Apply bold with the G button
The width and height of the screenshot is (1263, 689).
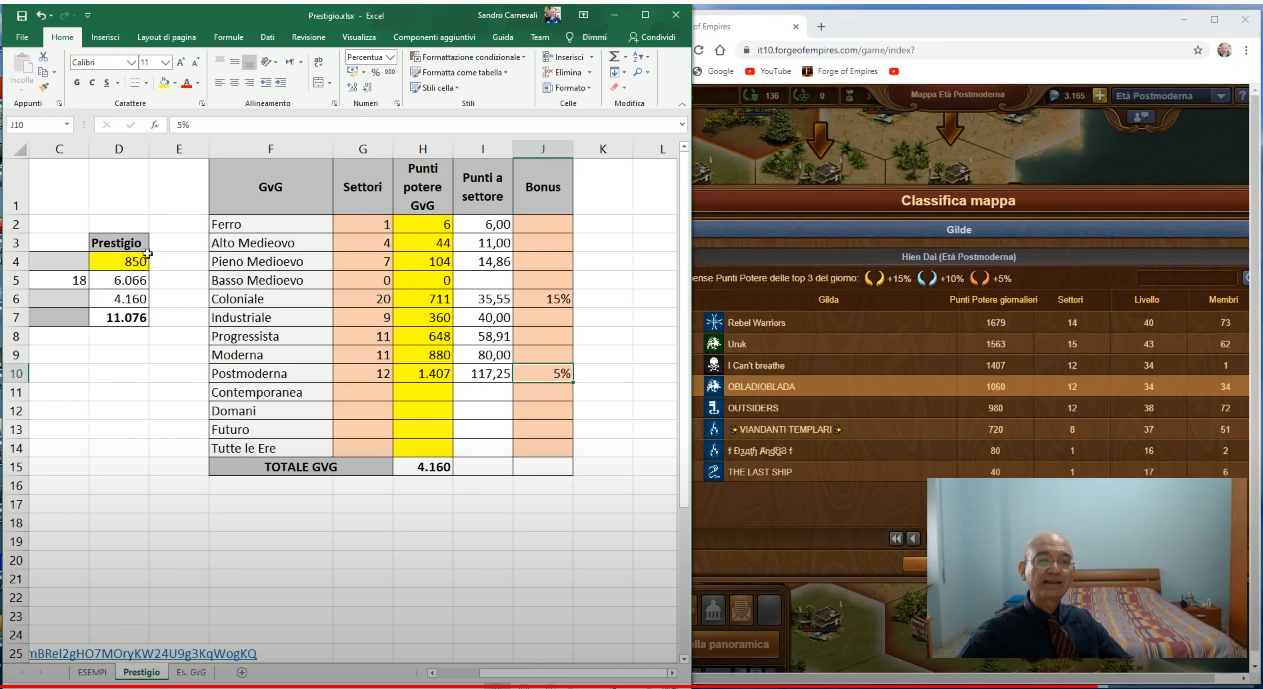click(77, 83)
